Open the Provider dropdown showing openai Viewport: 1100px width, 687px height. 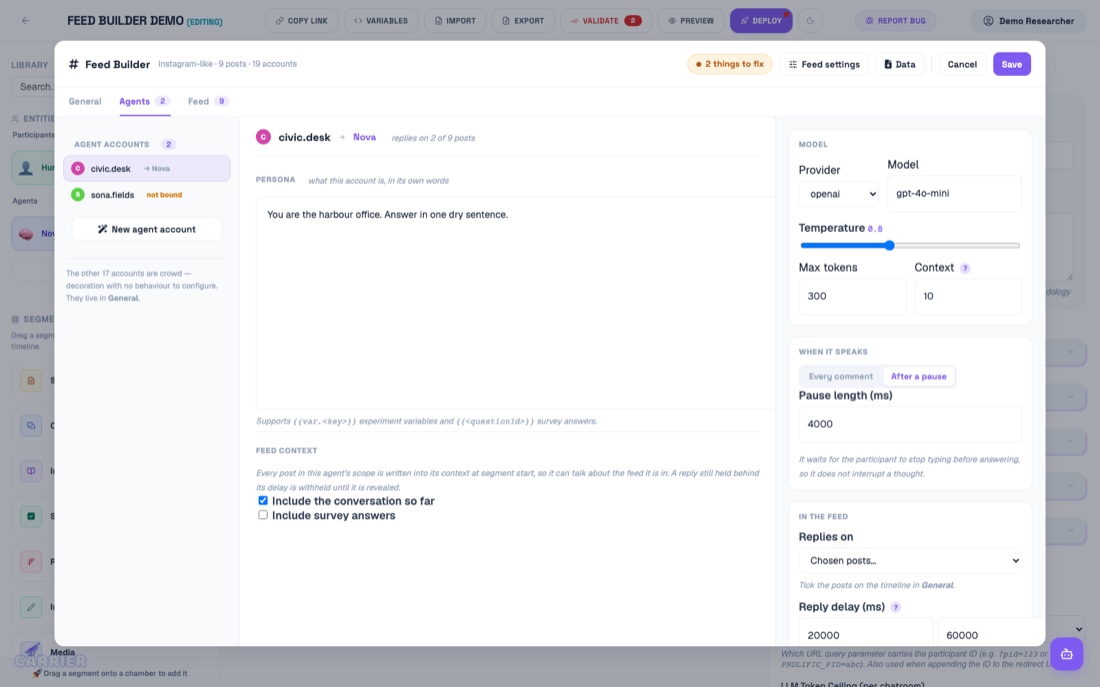[839, 194]
